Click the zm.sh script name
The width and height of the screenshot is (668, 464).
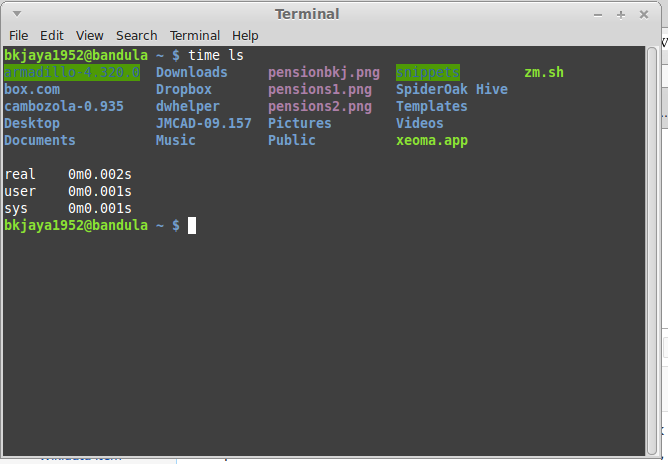pyautogui.click(x=544, y=72)
